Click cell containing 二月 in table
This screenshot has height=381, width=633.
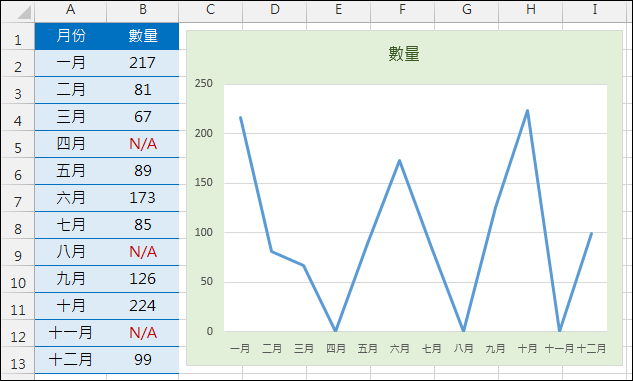(x=71, y=90)
